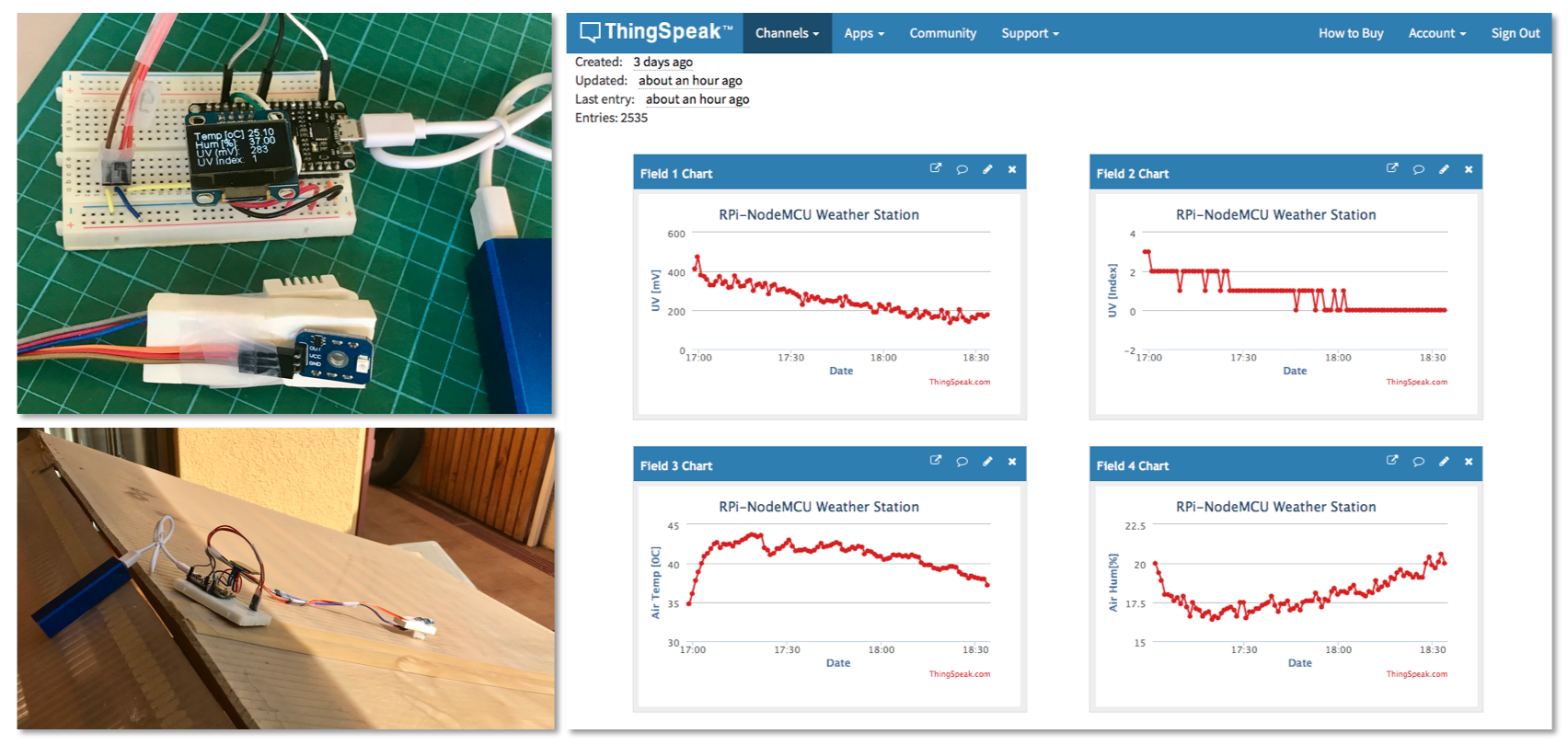
Task: Open Field 4 Chart in new window
Action: (1392, 460)
